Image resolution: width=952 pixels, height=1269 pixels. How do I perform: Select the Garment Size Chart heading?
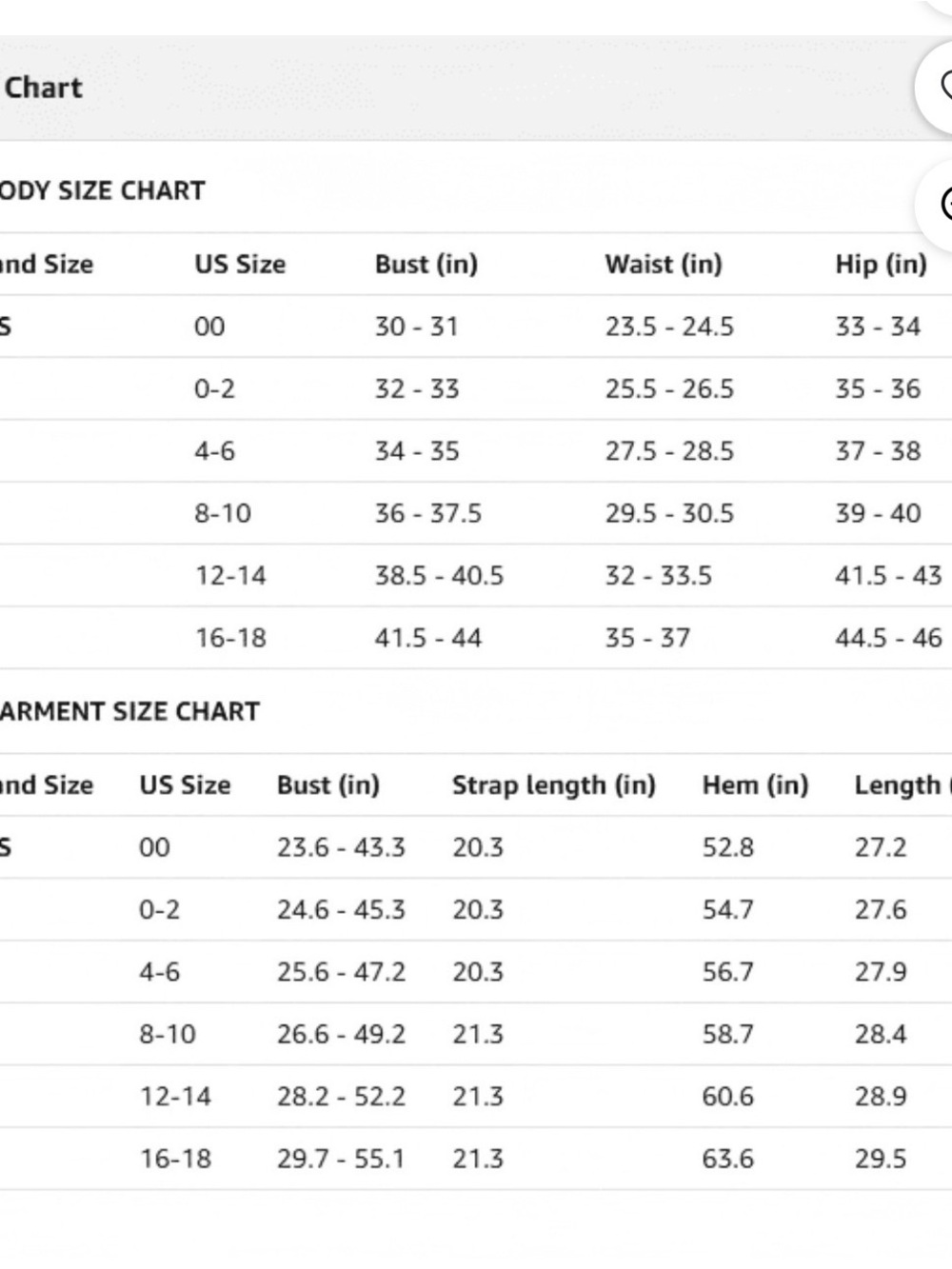(x=129, y=711)
